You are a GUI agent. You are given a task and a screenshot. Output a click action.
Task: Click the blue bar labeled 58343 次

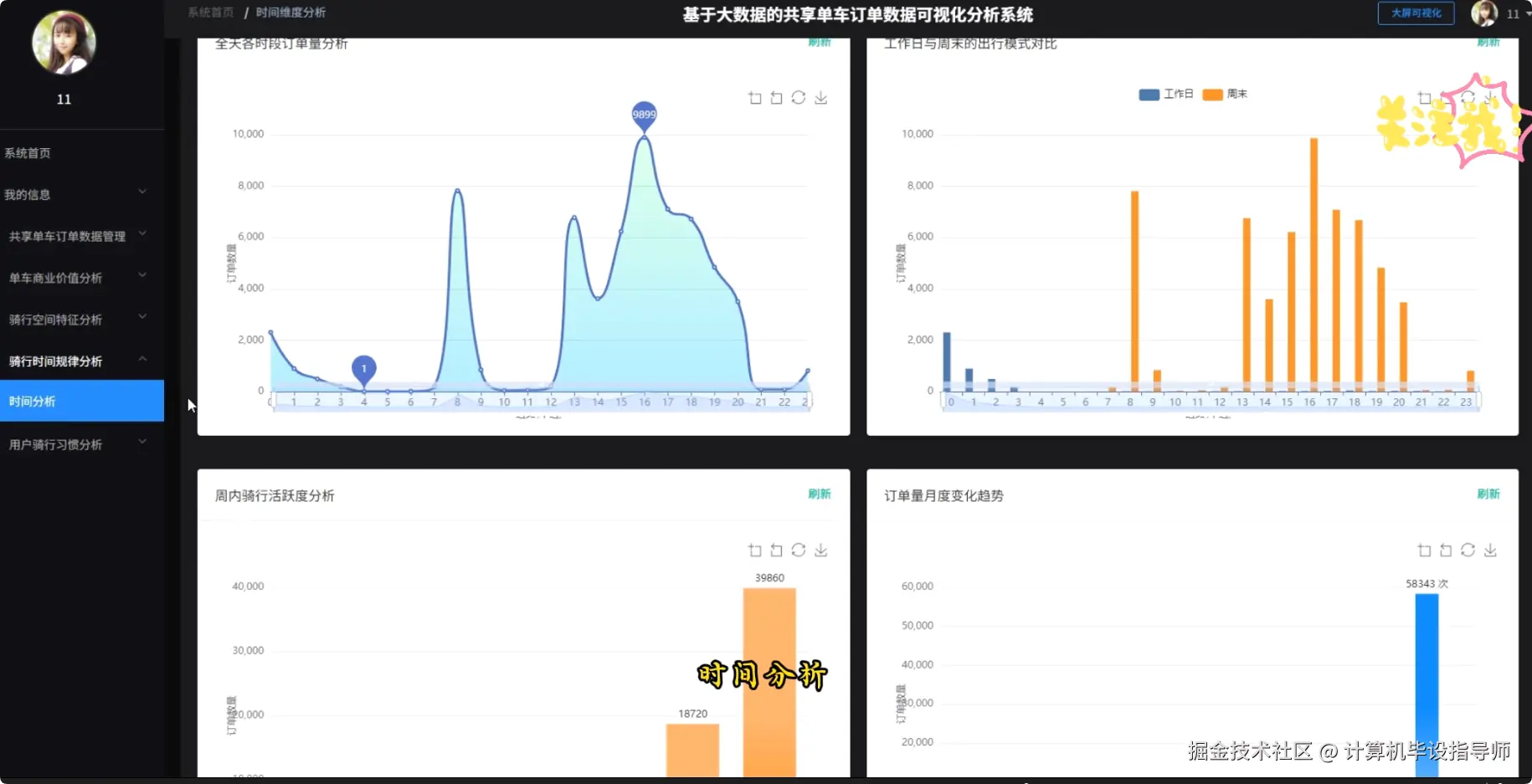click(1427, 685)
